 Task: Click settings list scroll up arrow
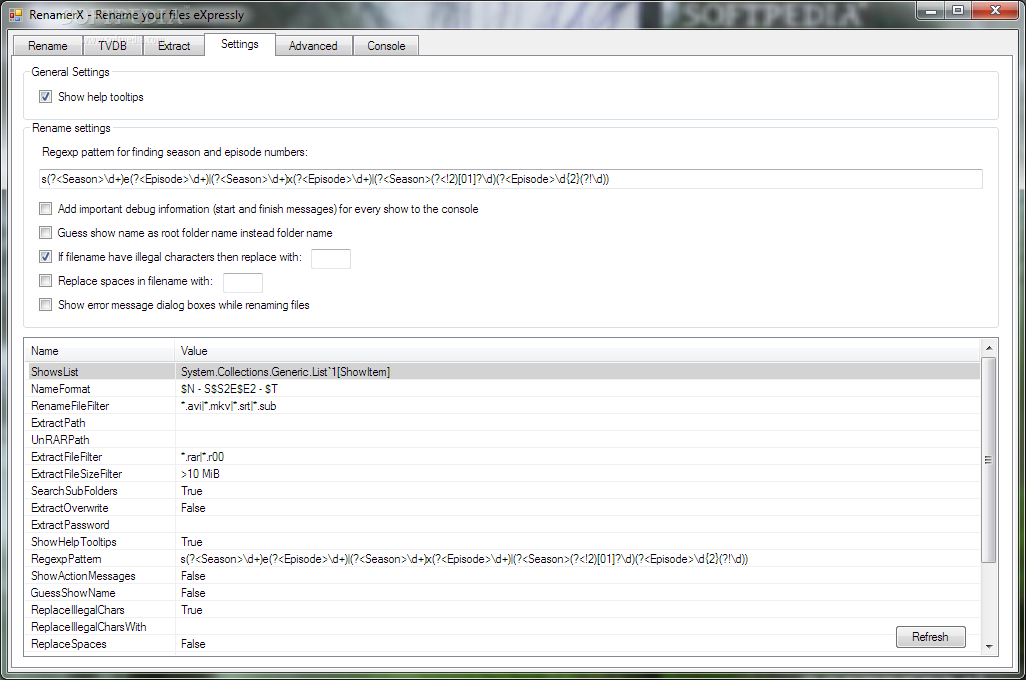tap(989, 348)
